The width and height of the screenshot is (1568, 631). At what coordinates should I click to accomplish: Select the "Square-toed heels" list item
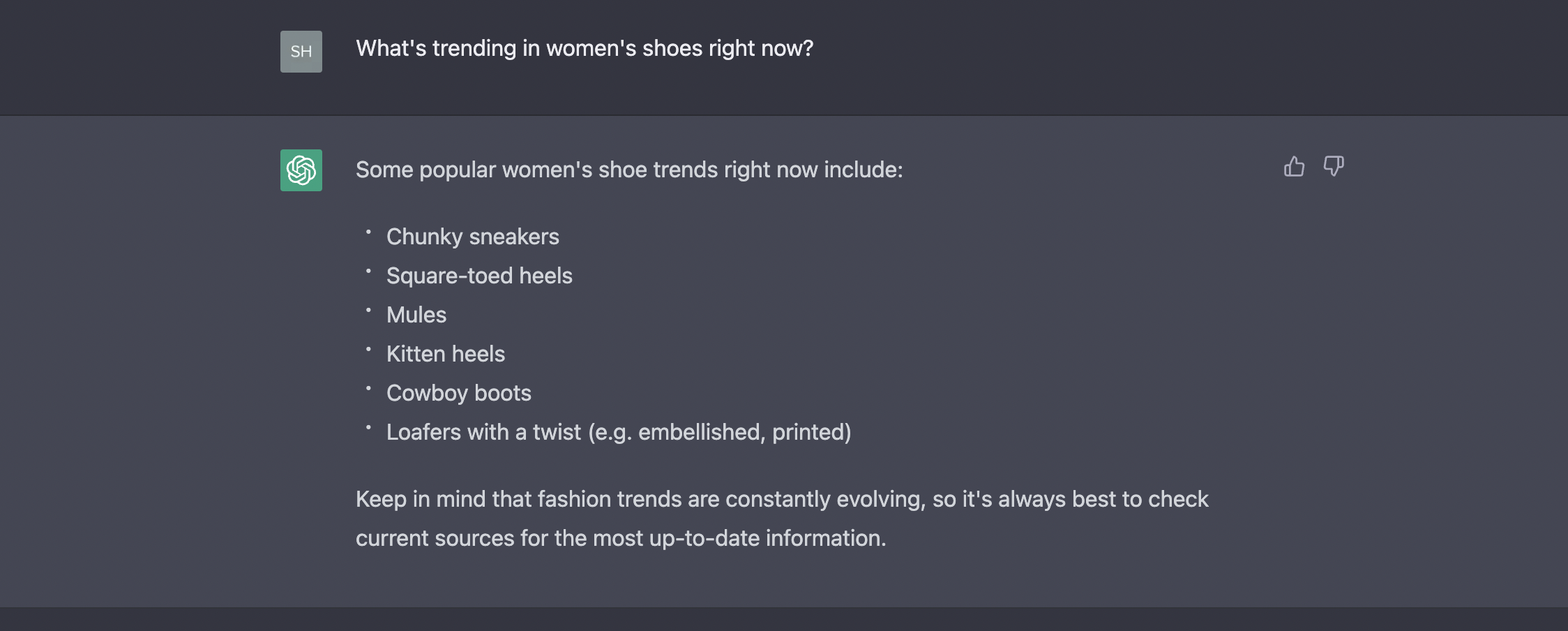point(479,276)
